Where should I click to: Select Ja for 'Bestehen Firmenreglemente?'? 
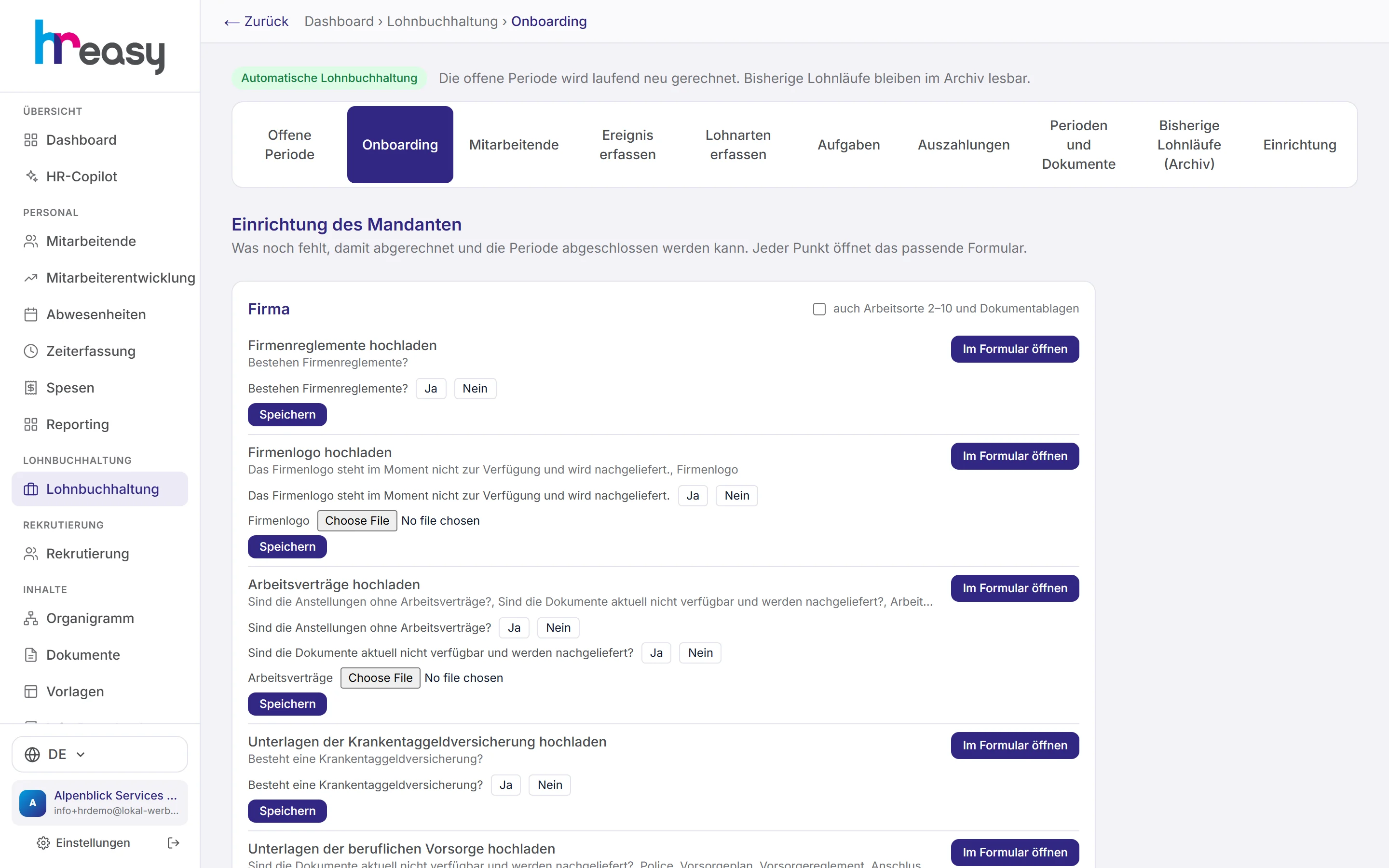[431, 389]
